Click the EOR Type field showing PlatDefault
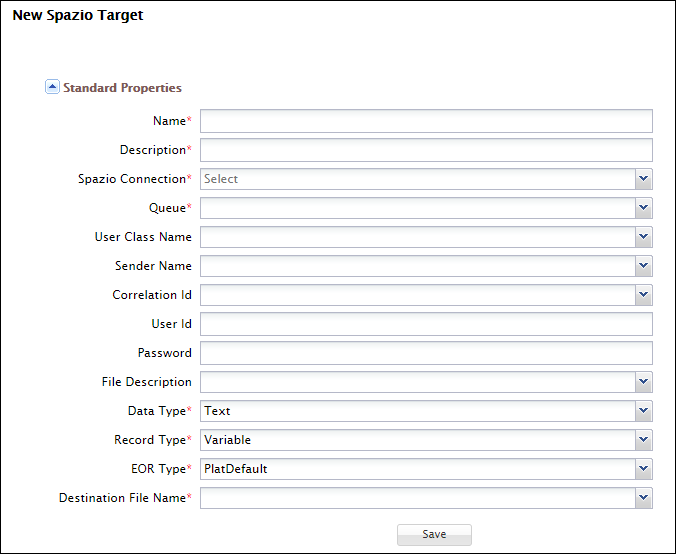676x554 pixels. (417, 469)
